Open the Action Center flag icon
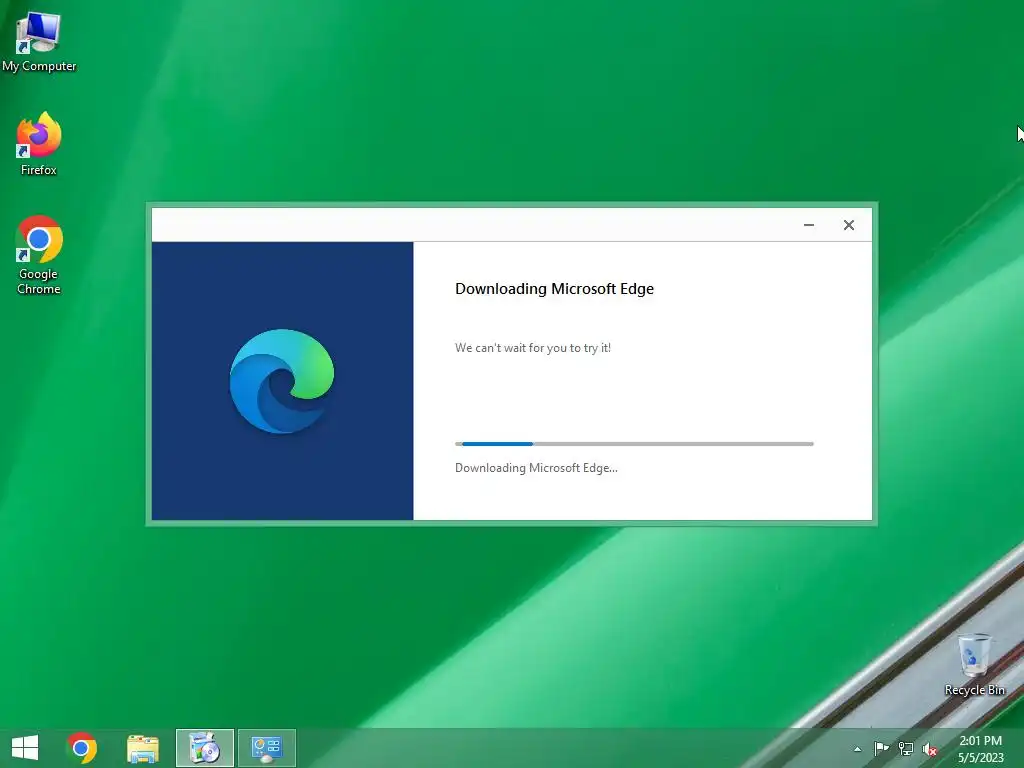 pos(881,748)
